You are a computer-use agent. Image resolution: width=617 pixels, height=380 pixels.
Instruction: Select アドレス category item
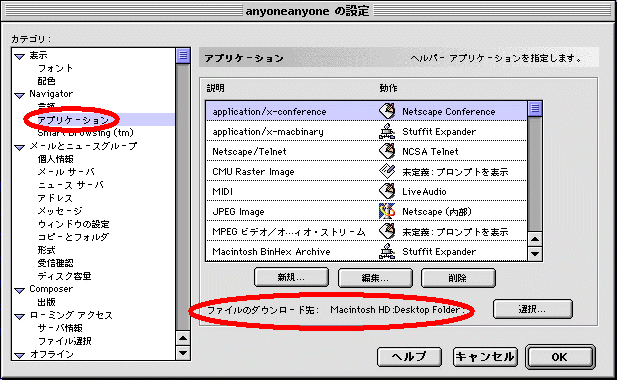(x=55, y=198)
